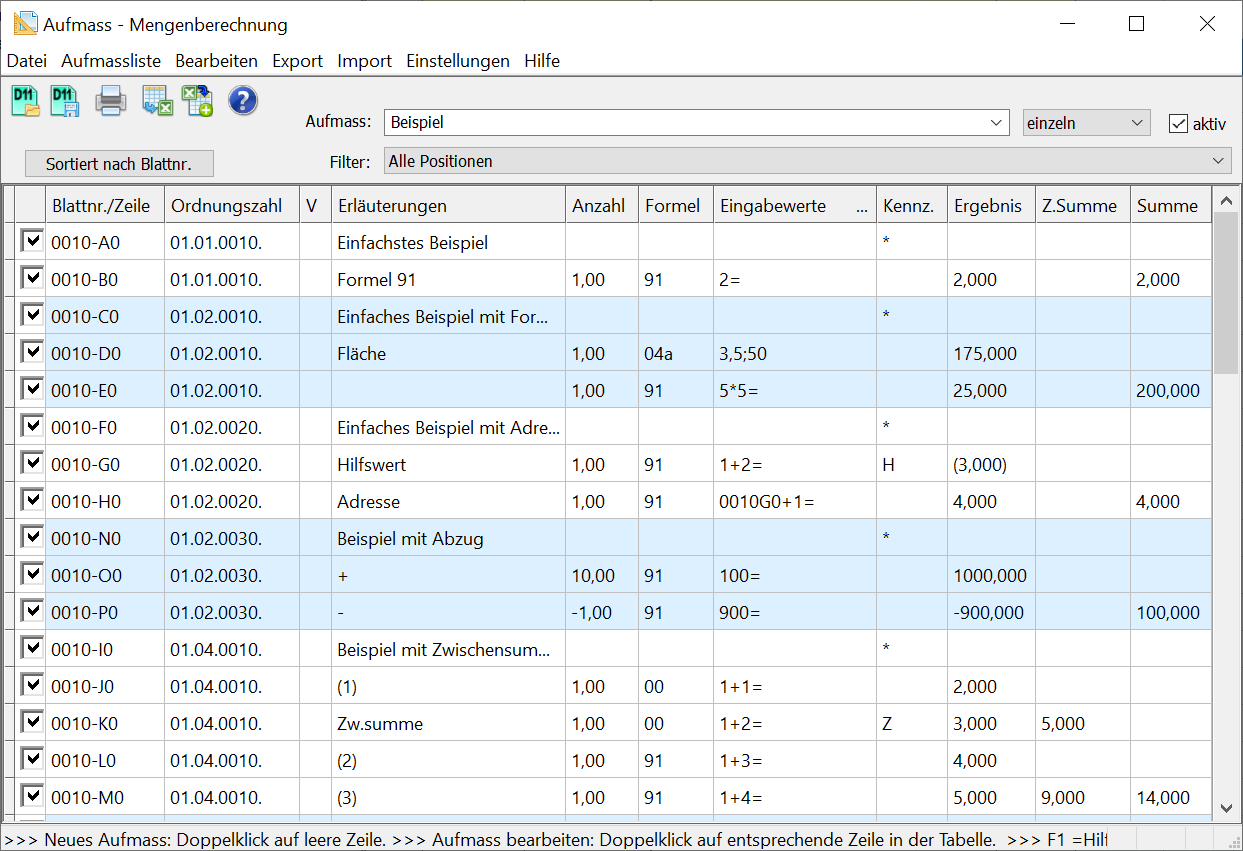This screenshot has width=1243, height=851.
Task: Click the Aufmass app icon in the title bar
Action: click(25, 24)
